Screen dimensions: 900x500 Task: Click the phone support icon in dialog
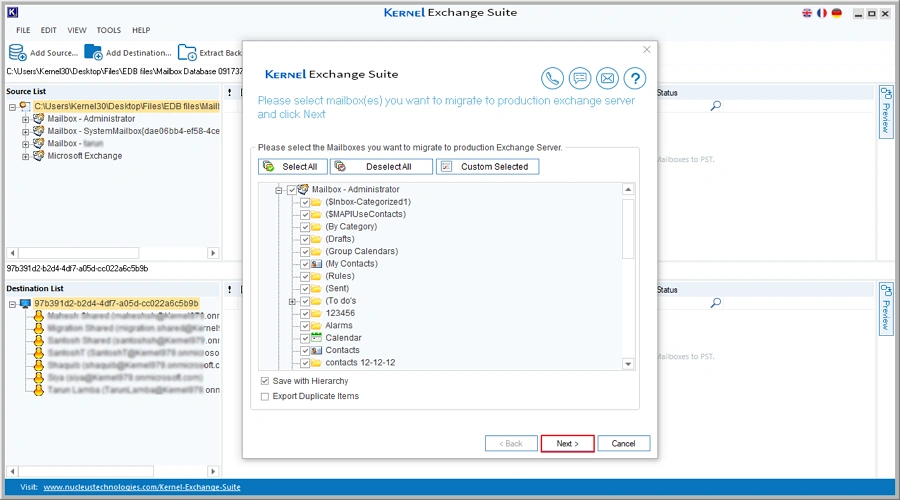click(552, 79)
